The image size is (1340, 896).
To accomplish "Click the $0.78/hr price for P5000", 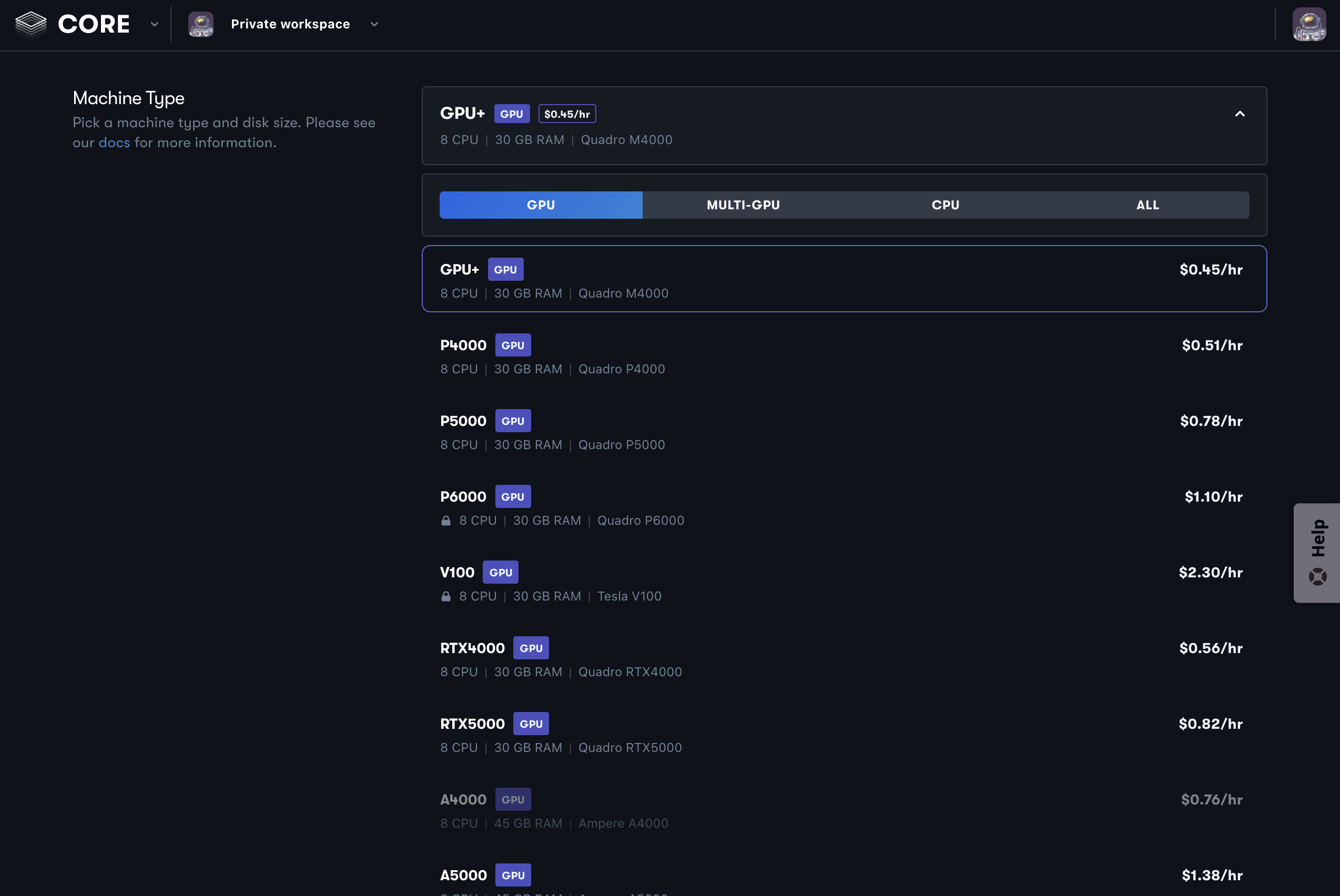I will click(1211, 421).
